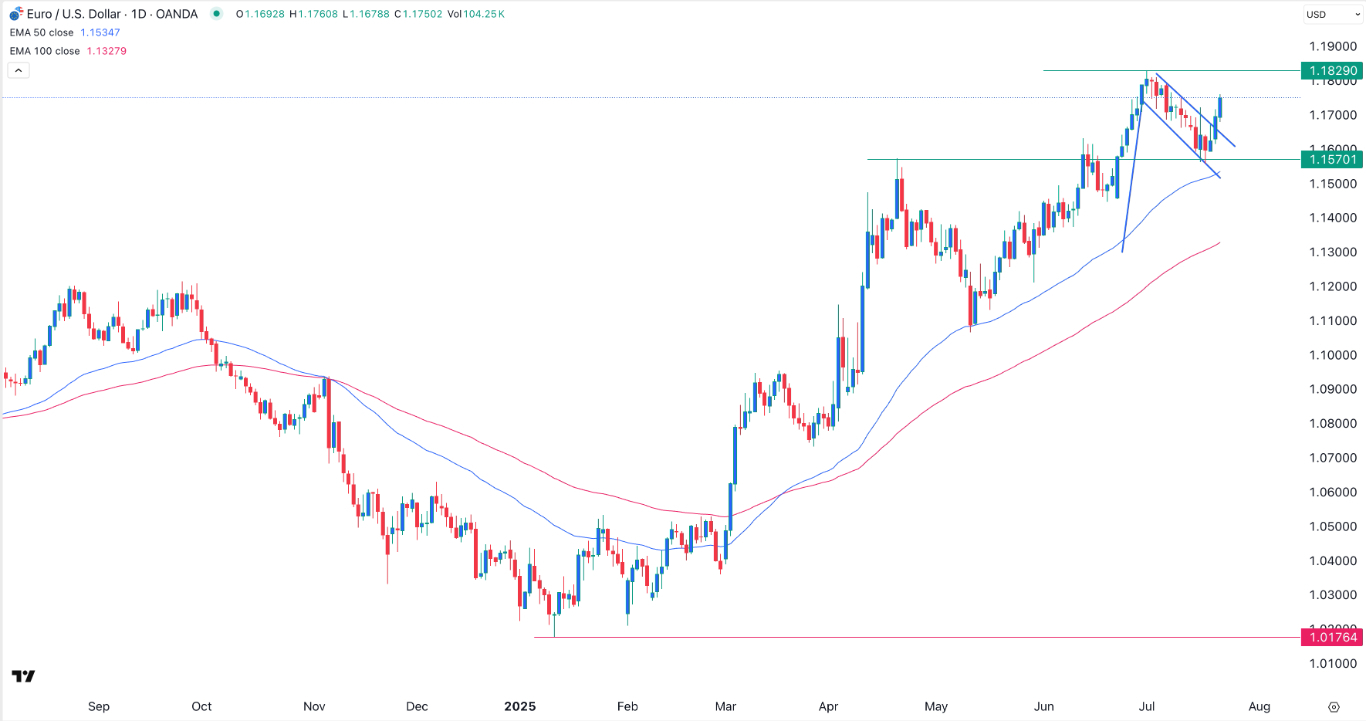The height and width of the screenshot is (721, 1366).
Task: Click the 1.01764 red price label
Action: point(1331,637)
